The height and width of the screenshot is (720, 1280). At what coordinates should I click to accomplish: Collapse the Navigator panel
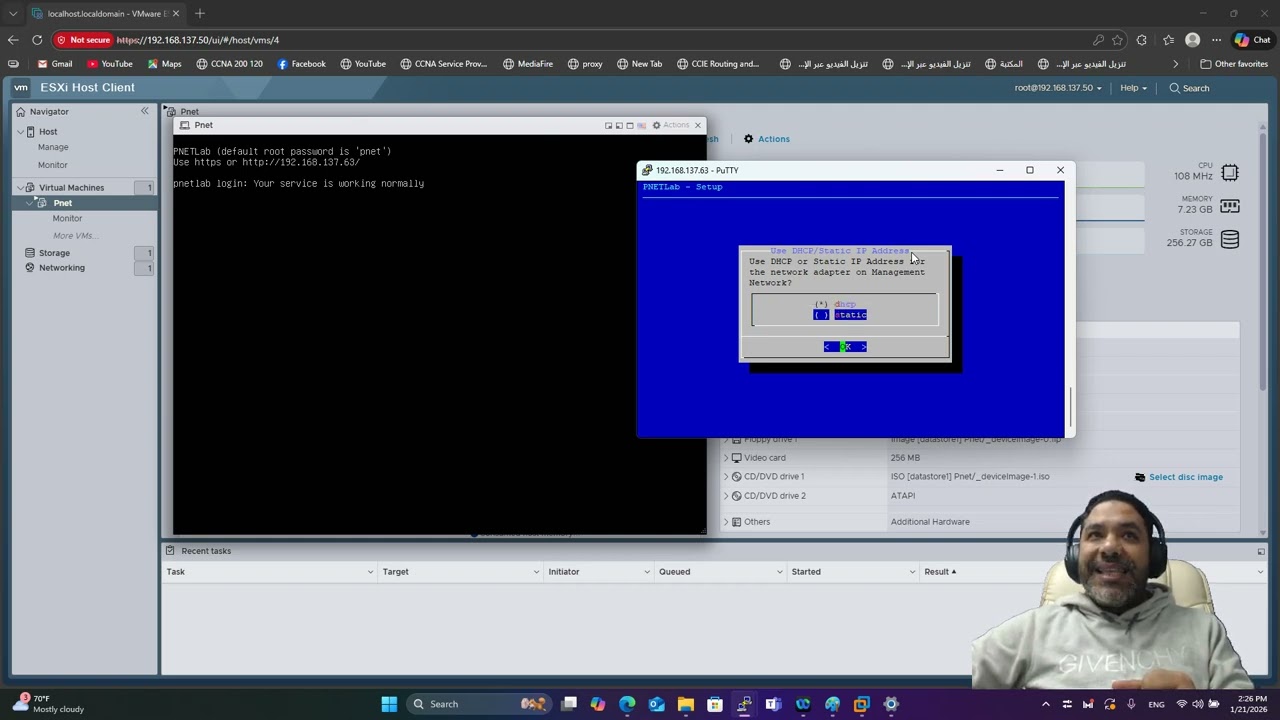(x=144, y=111)
